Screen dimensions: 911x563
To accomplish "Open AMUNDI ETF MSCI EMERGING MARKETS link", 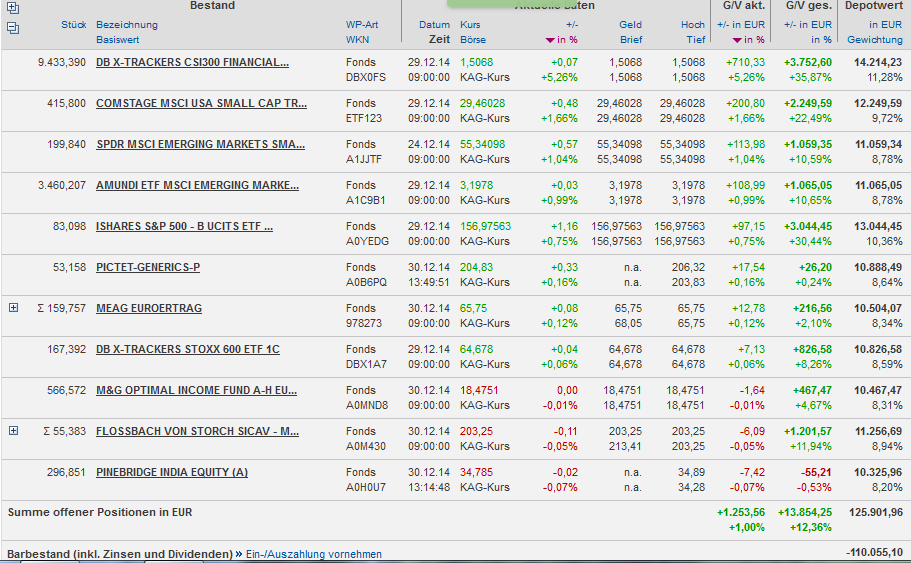I will coord(197,185).
